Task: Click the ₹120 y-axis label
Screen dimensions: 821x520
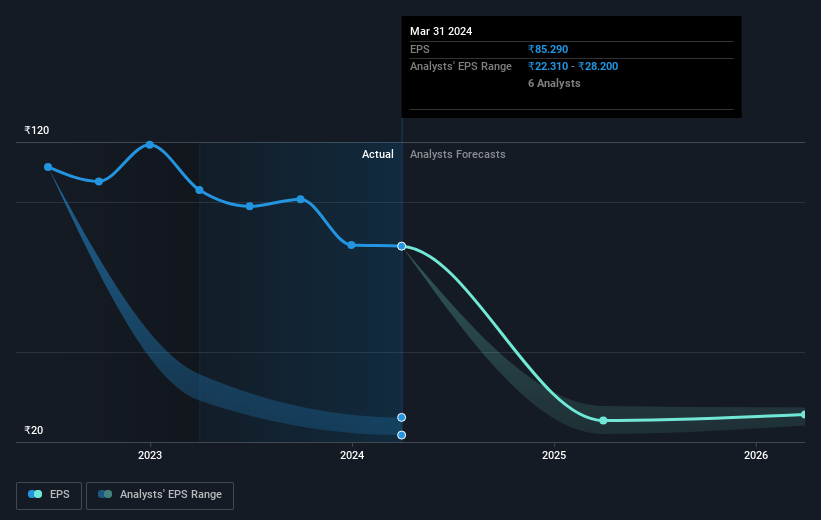Action: pyautogui.click(x=37, y=130)
